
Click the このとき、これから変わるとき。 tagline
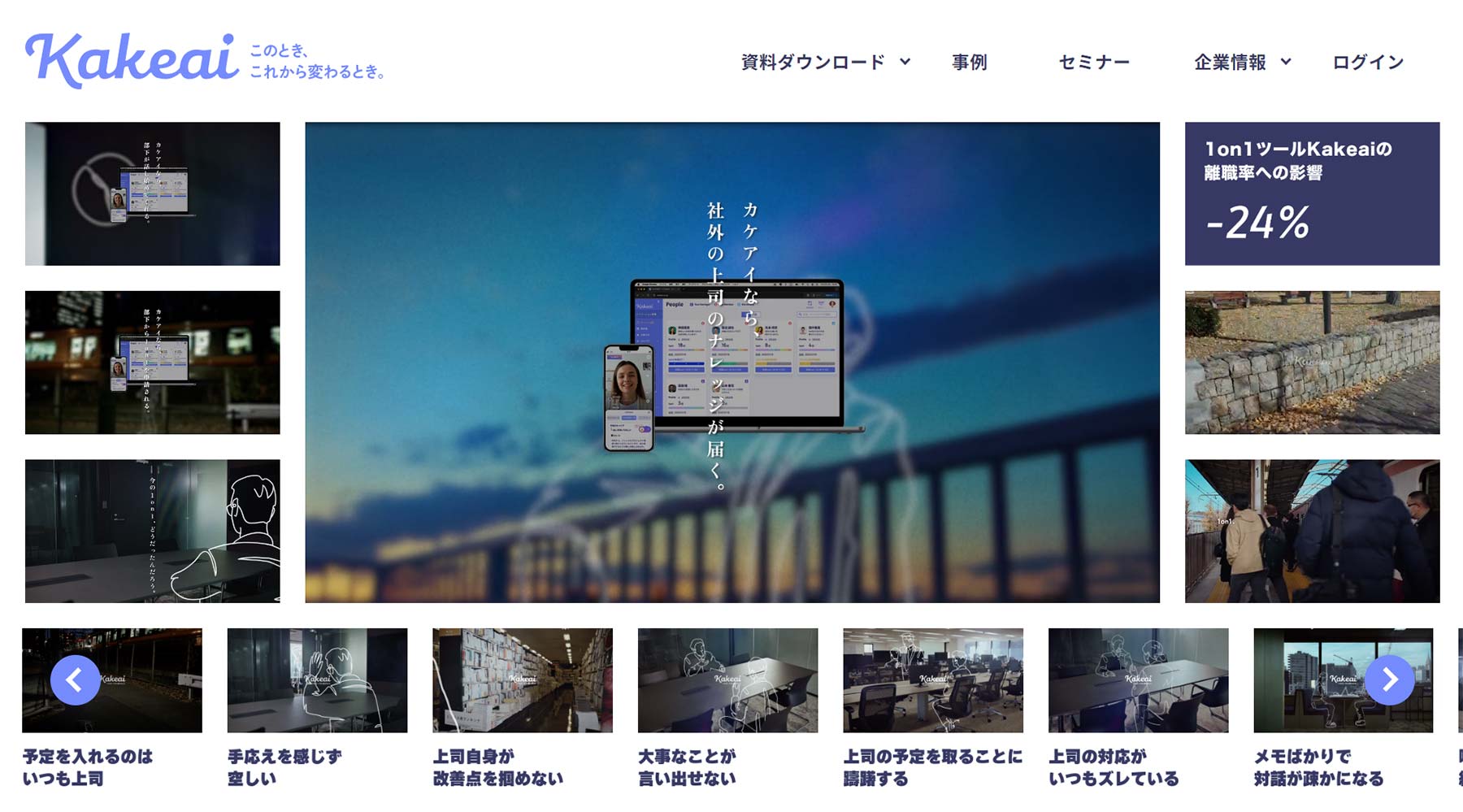317,61
